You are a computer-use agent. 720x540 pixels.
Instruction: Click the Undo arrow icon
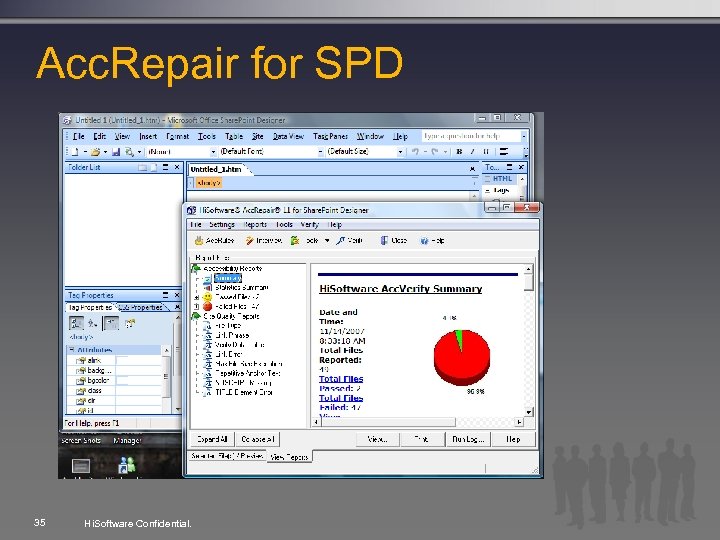[415, 152]
